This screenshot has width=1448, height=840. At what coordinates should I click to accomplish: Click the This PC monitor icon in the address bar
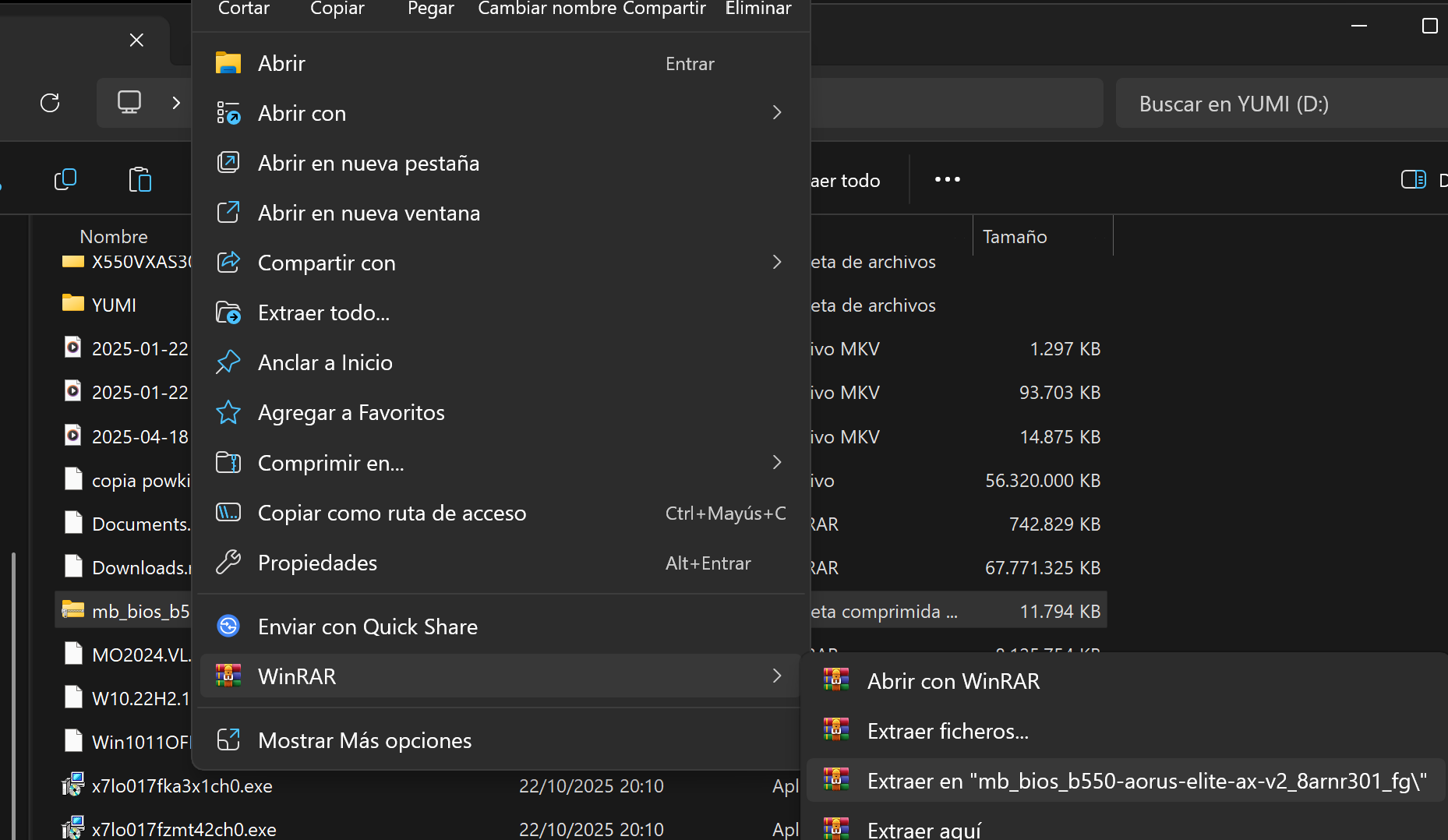[x=129, y=103]
